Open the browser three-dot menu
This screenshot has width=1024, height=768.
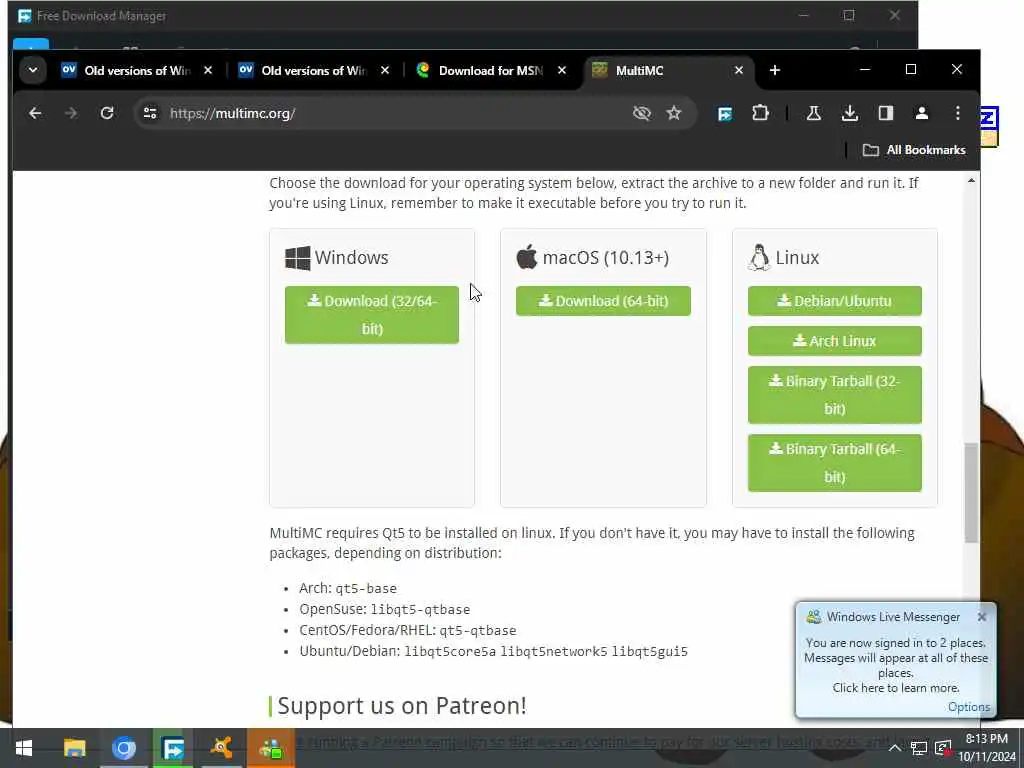[x=957, y=113]
